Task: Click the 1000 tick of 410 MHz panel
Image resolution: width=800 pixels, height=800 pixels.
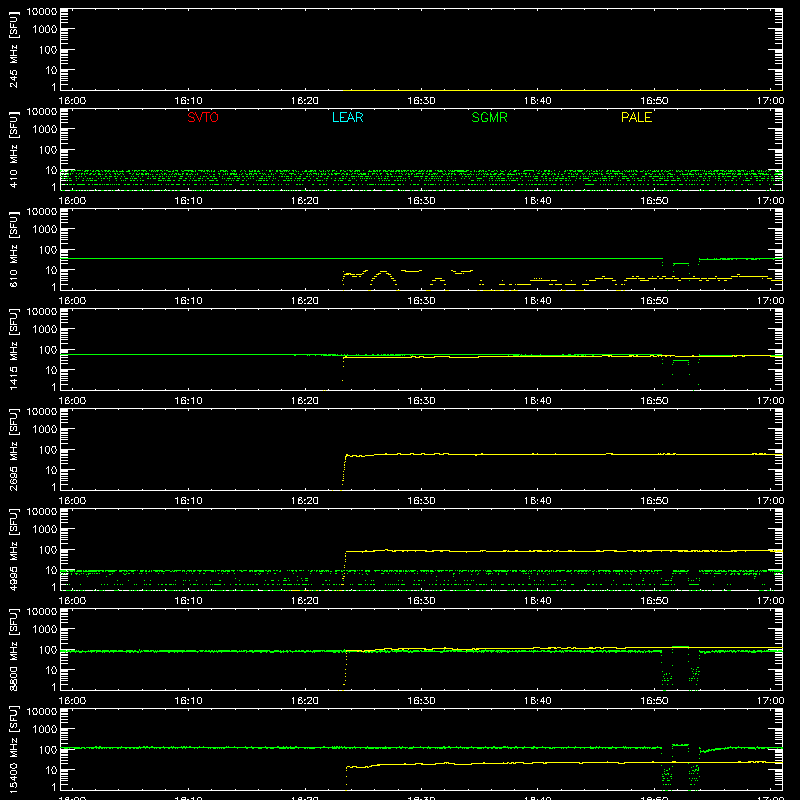Action: click(x=45, y=129)
